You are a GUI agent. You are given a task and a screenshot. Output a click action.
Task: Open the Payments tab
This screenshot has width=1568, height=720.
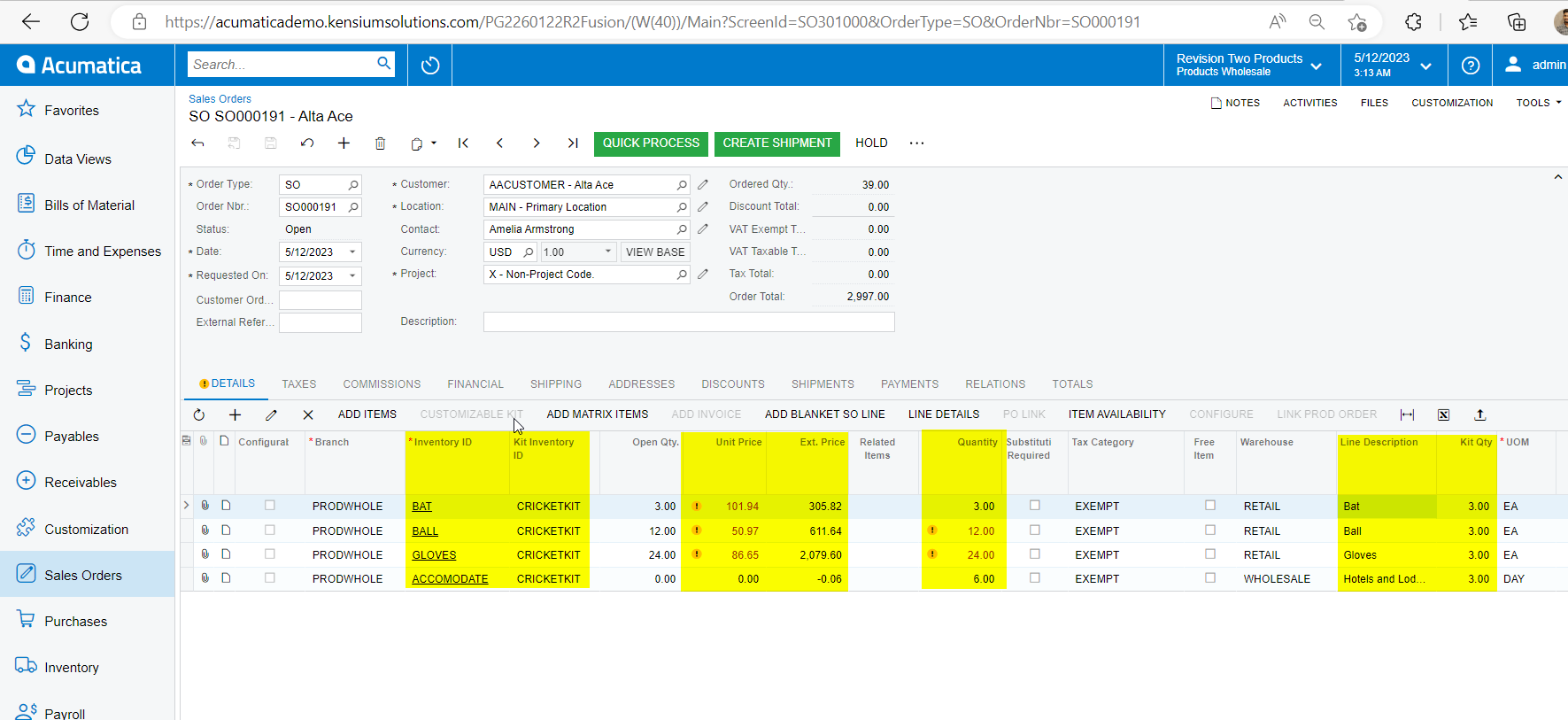coord(909,384)
